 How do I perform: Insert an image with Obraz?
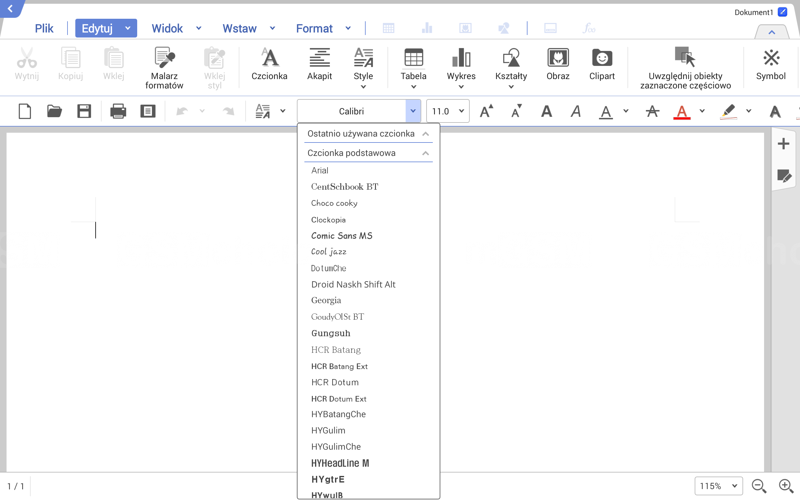[x=558, y=64]
